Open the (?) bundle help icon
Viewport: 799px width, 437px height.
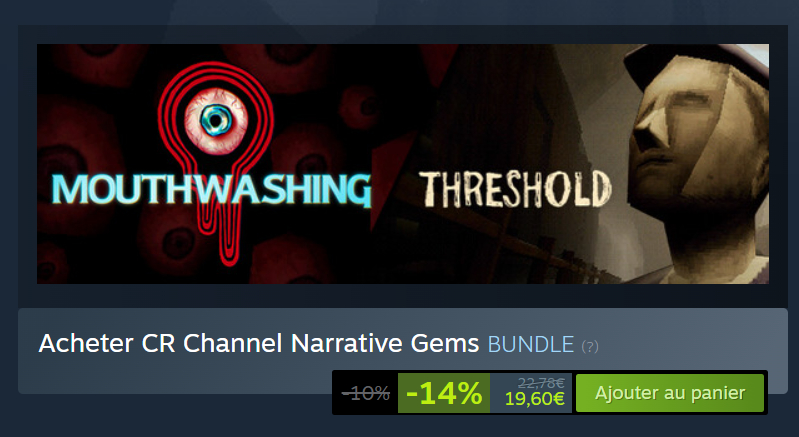(x=590, y=346)
